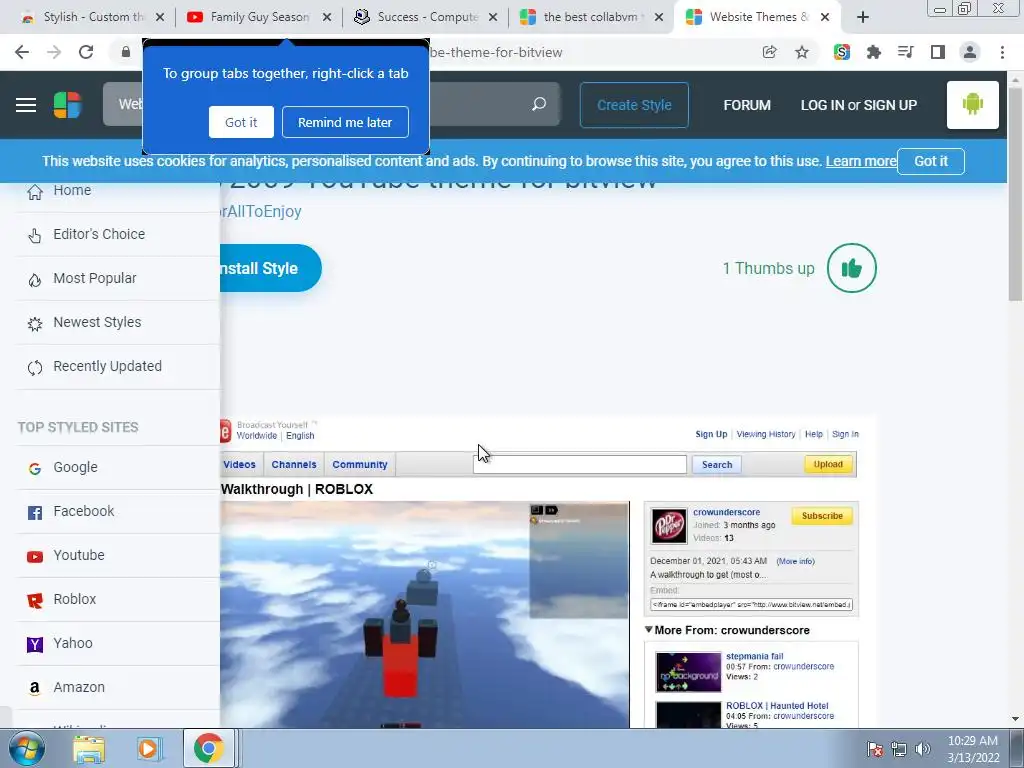Open Windows Media Player taskbar icon
Viewport: 1024px width, 768px height.
[x=148, y=748]
